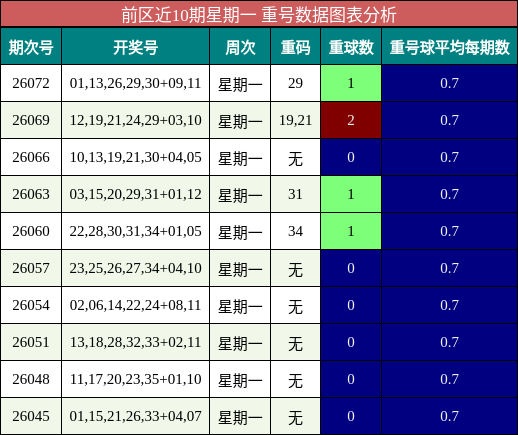Click repeat code 31 in row 26063

(x=295, y=194)
